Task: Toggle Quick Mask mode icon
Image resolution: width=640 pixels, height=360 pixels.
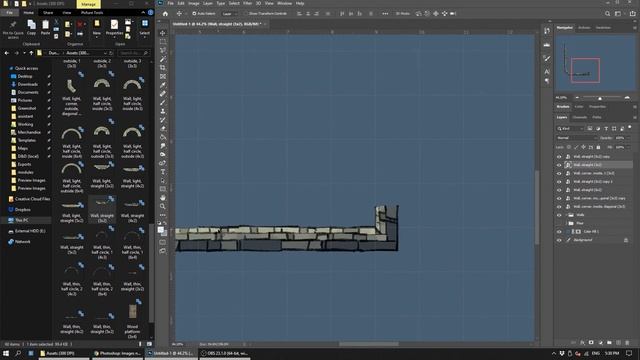Action: click(163, 242)
